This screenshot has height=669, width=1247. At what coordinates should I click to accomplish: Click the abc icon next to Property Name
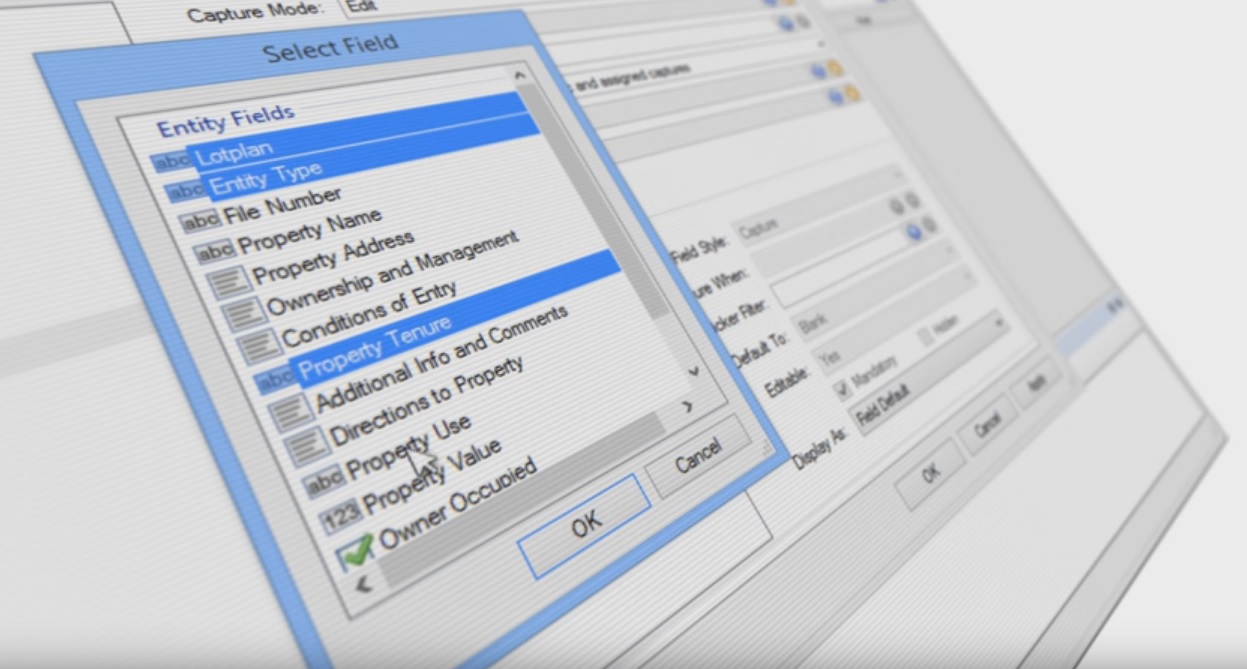[x=214, y=251]
